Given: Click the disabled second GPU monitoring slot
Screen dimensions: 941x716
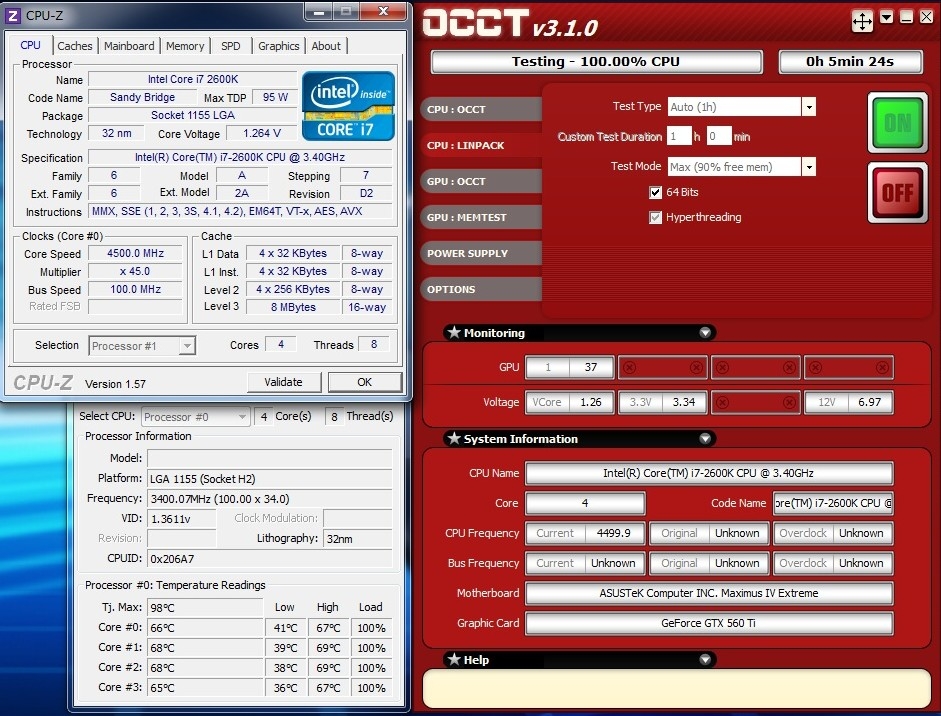Looking at the screenshot, I should tap(663, 367).
